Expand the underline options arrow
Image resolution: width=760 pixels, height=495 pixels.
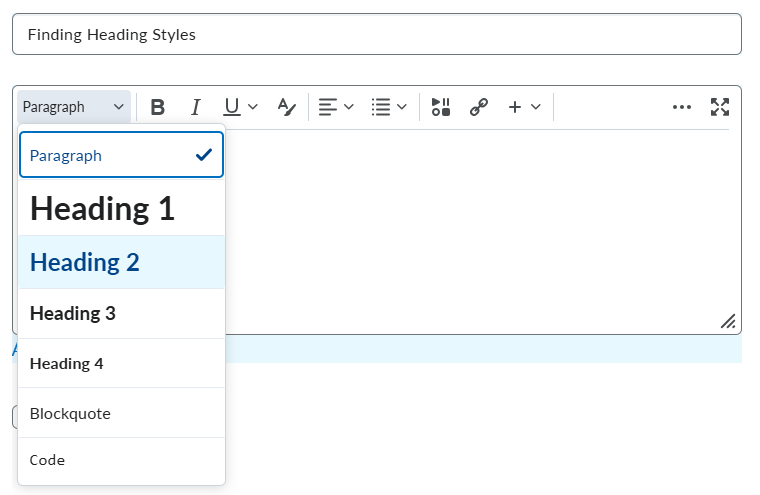click(x=253, y=107)
